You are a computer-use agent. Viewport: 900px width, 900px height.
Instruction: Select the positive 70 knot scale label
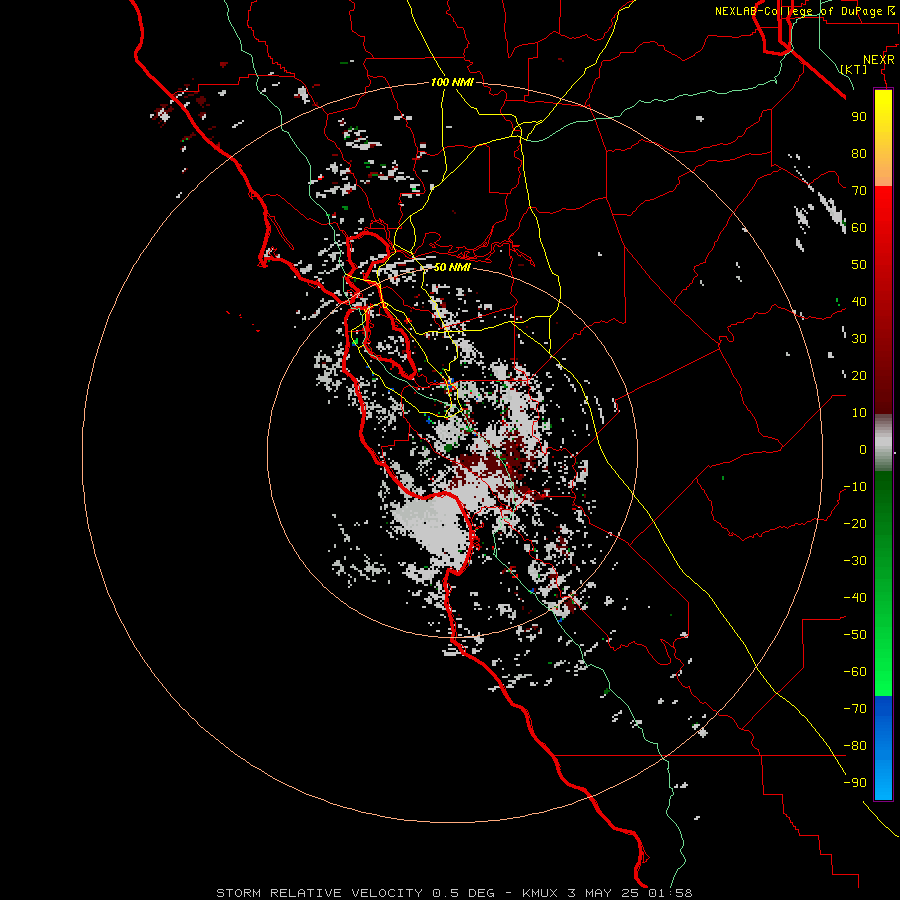click(x=859, y=191)
